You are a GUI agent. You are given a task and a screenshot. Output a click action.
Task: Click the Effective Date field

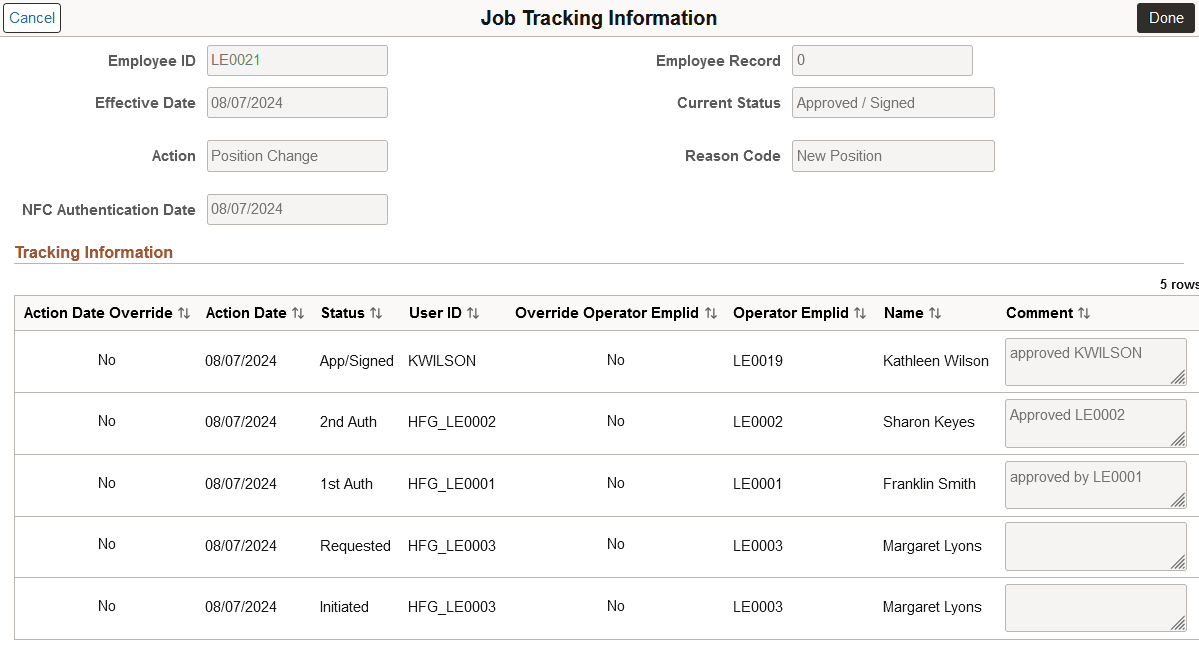296,102
